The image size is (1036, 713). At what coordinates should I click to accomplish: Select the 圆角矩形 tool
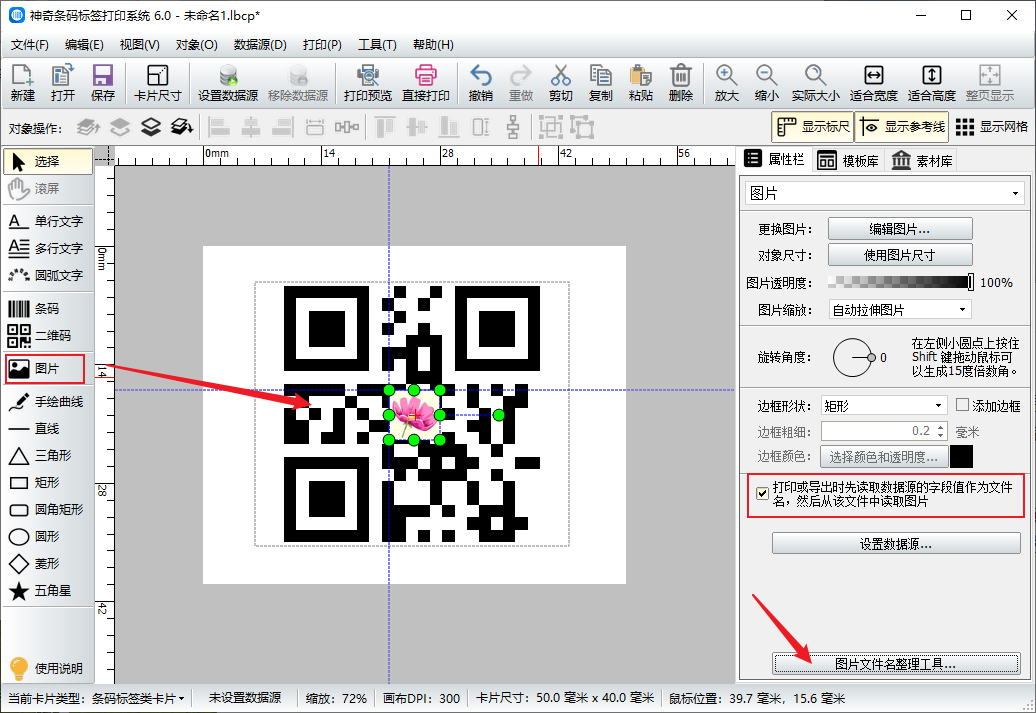(x=48, y=509)
